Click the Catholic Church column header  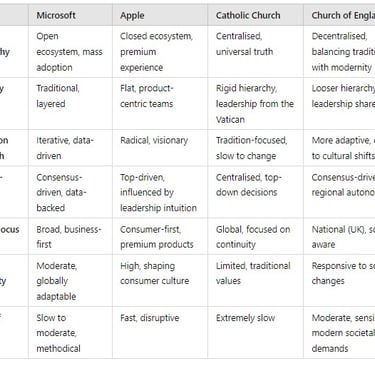[255, 15]
